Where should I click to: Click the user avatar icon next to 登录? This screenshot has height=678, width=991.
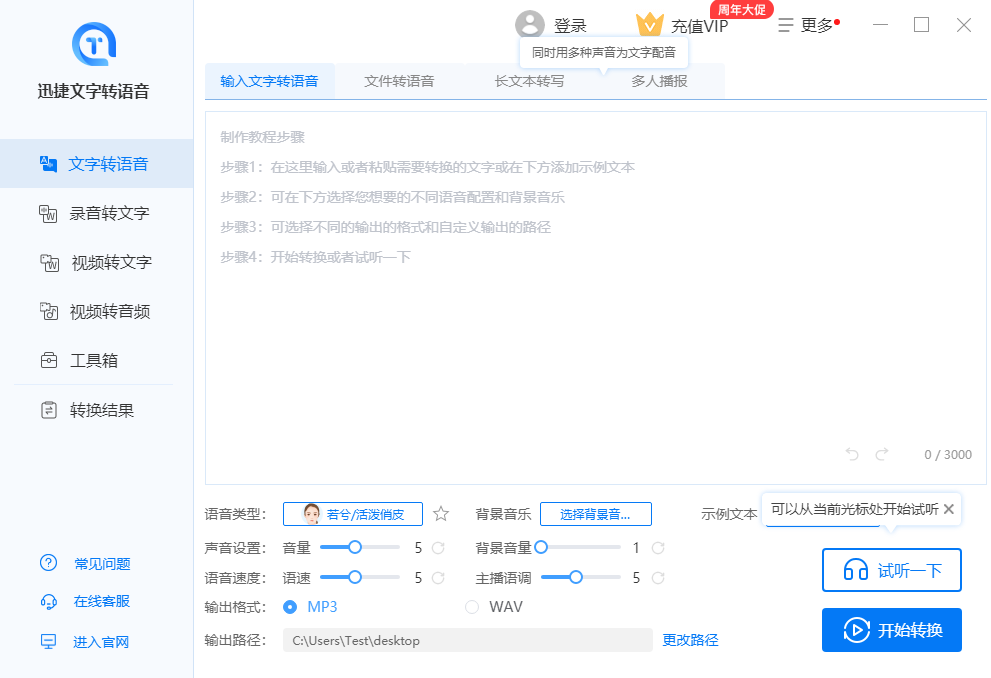(x=530, y=25)
